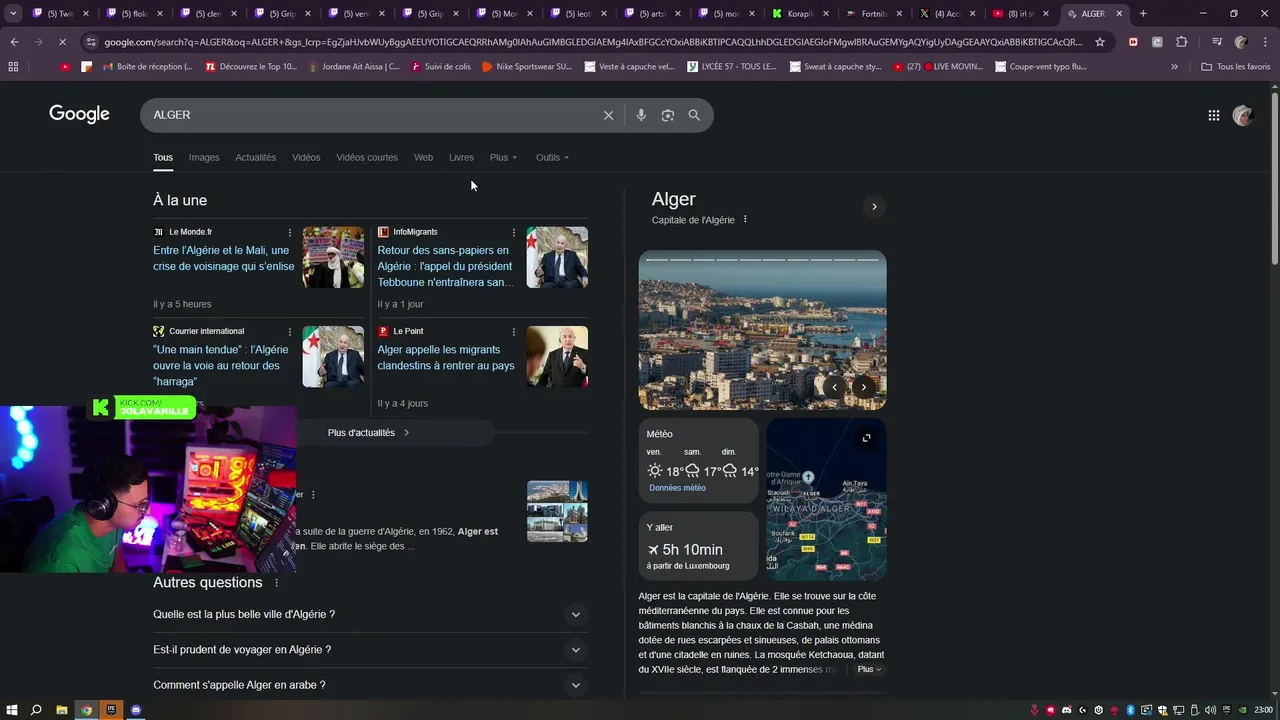Switch to the Vidéos results tab
Viewport: 1280px width, 720px height.
pos(306,157)
